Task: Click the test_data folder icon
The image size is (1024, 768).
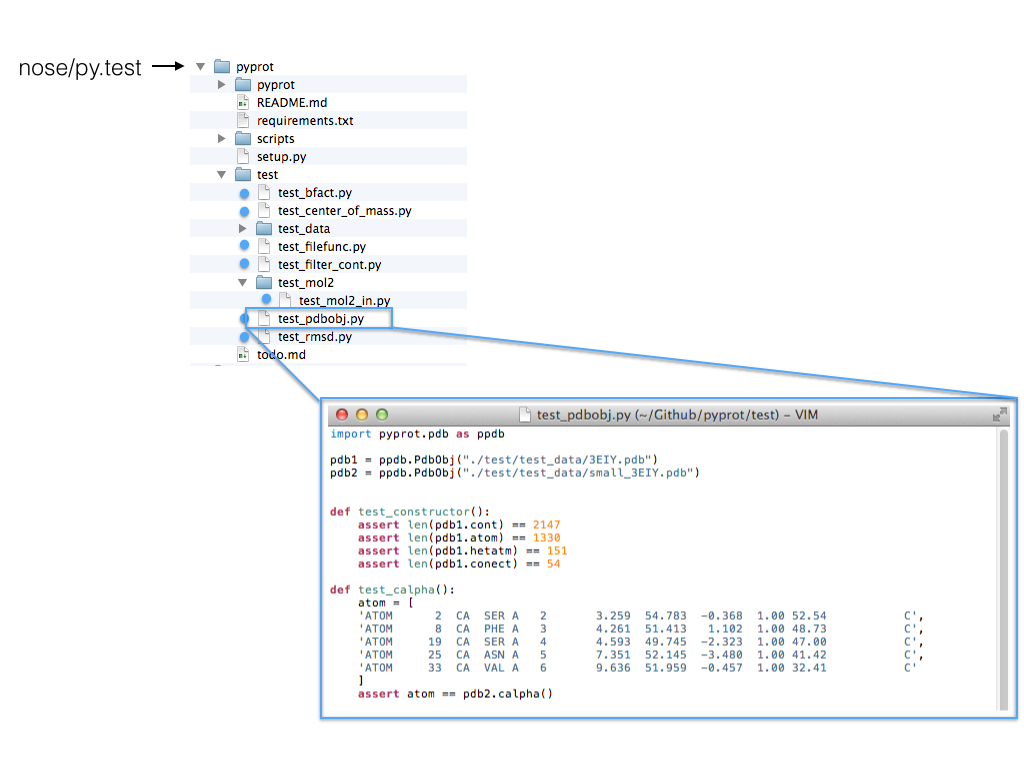Action: point(263,228)
